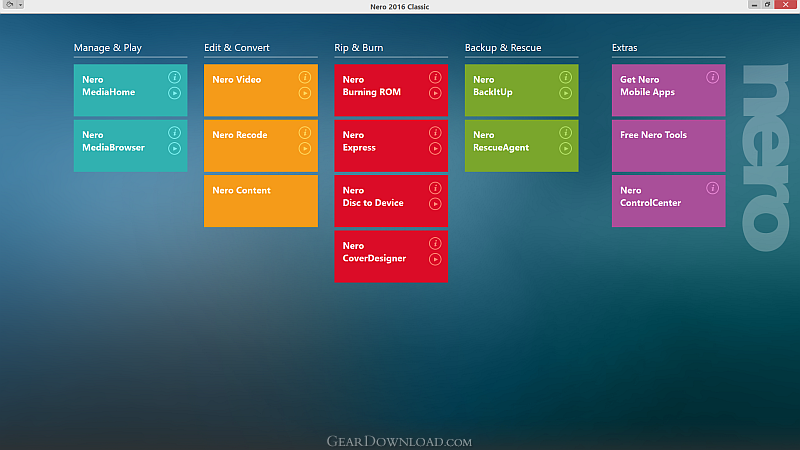Viewport: 800px width, 450px height.
Task: Show info for Nero Recode
Action: (x=305, y=133)
